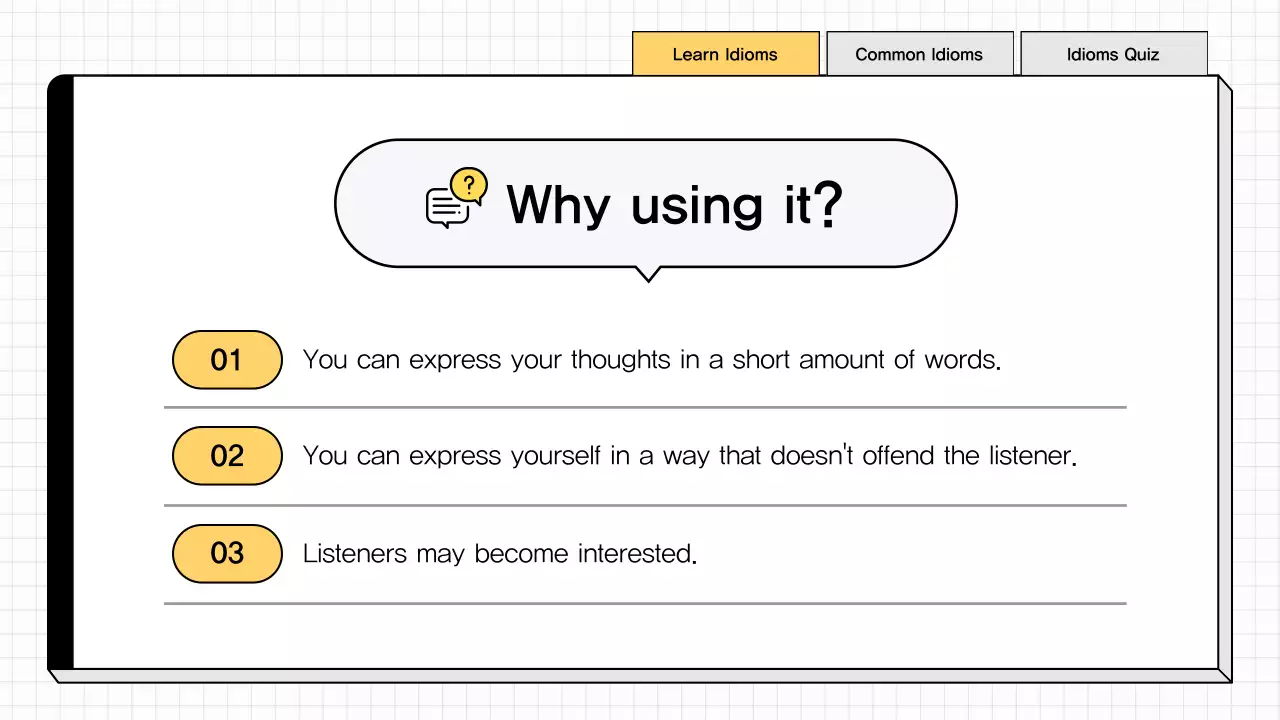Click inside the 'Why using it?' title bubble
Image resolution: width=1280 pixels, height=720 pixels.
click(x=646, y=203)
